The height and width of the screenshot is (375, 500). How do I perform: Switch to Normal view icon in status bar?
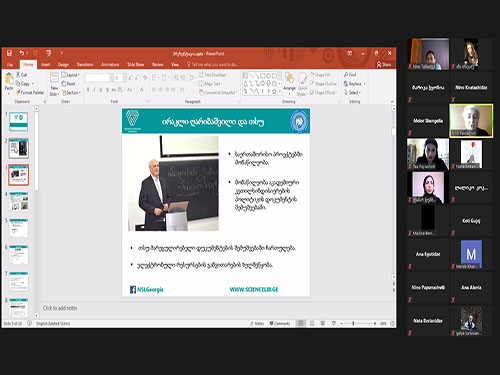(x=301, y=323)
